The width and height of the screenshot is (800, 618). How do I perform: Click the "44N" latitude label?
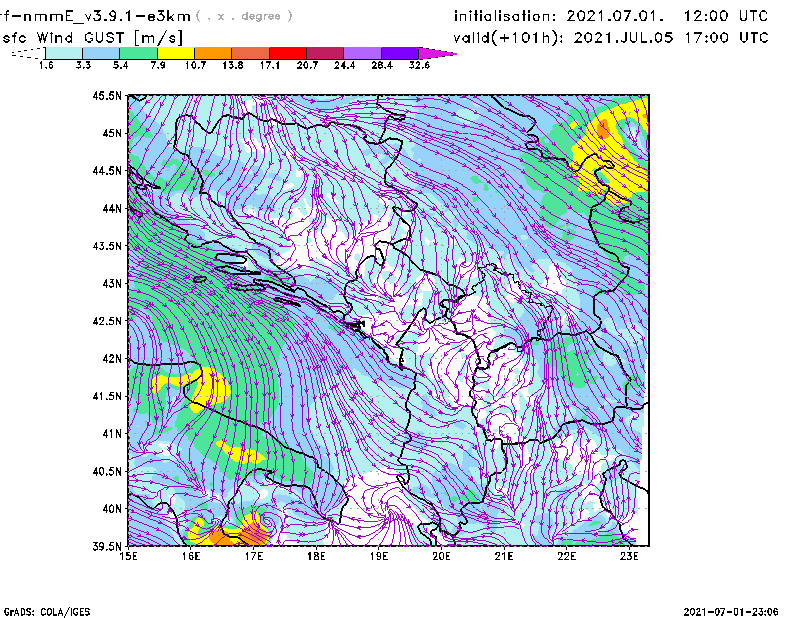[112, 208]
